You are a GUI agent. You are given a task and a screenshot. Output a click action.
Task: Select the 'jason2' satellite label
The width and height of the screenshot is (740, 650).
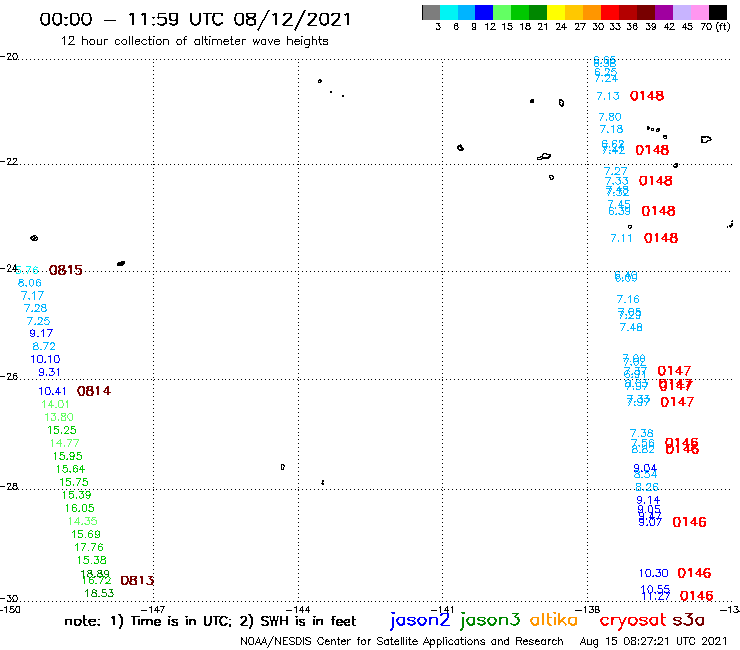pyautogui.click(x=420, y=620)
